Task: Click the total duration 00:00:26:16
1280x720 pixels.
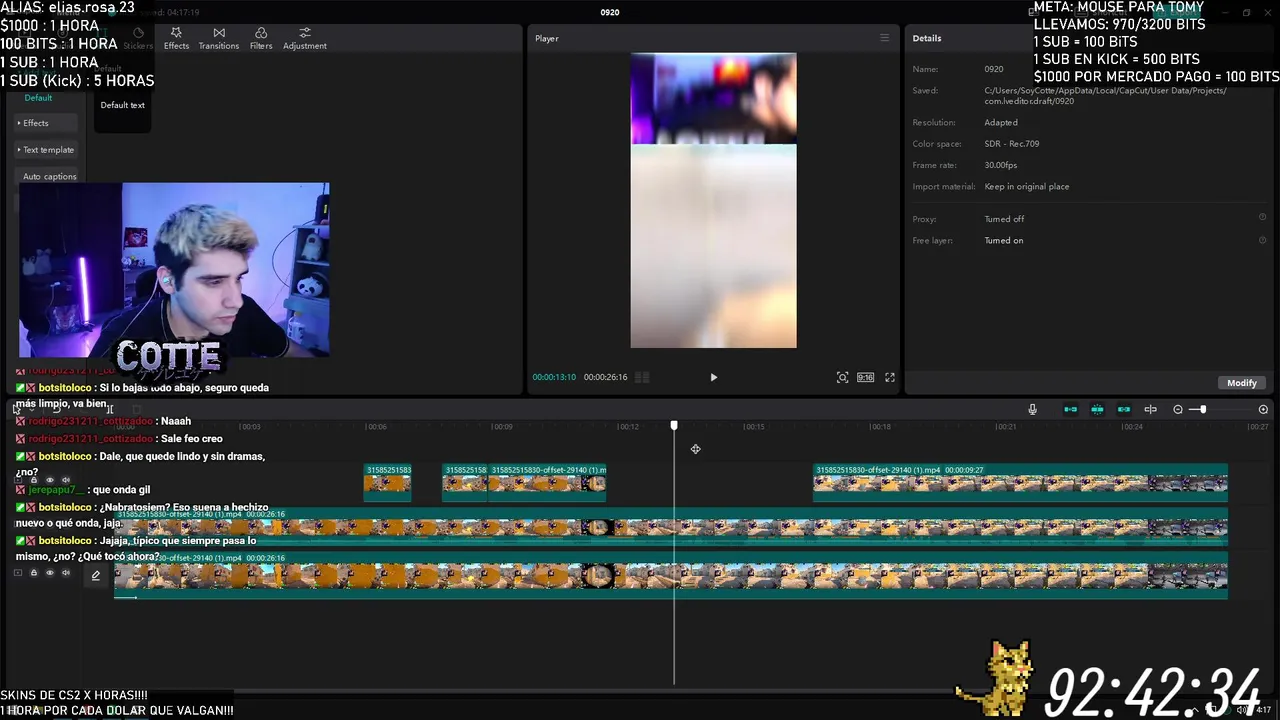Action: 605,377
